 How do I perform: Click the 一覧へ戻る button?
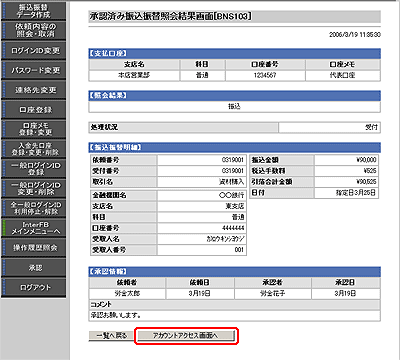point(111,336)
